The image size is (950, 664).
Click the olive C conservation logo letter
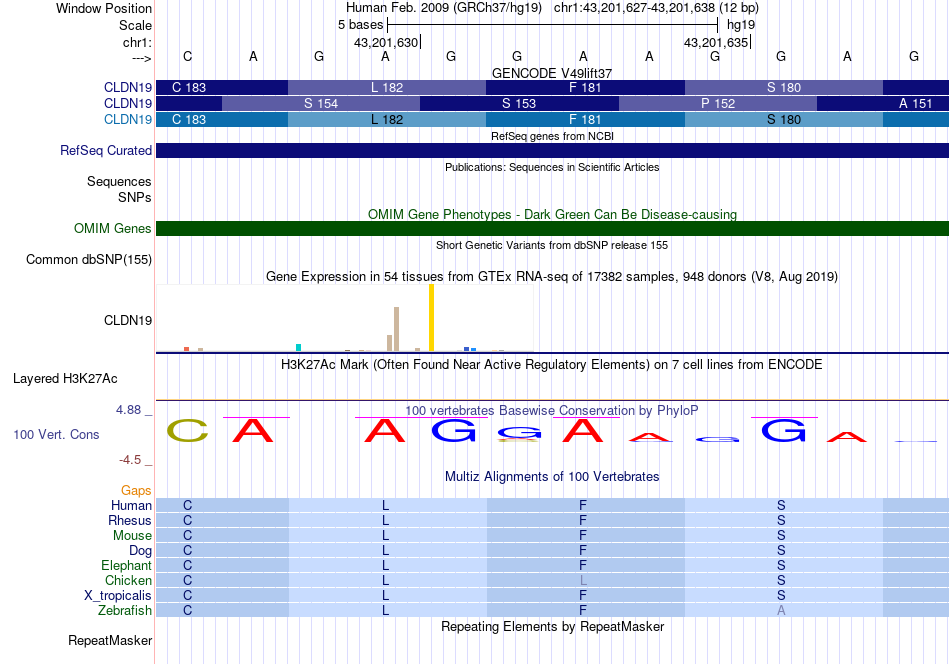(187, 431)
